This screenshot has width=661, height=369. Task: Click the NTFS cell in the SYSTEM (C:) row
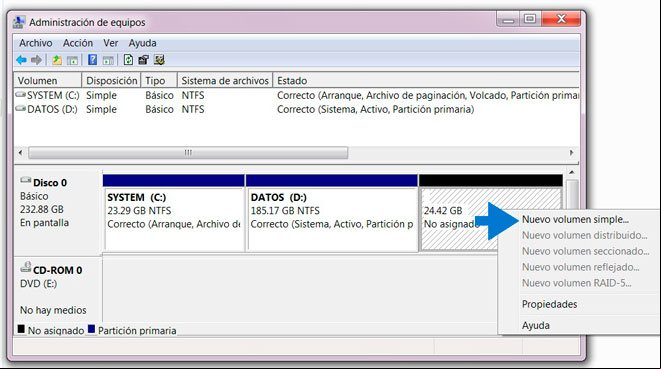pyautogui.click(x=193, y=95)
